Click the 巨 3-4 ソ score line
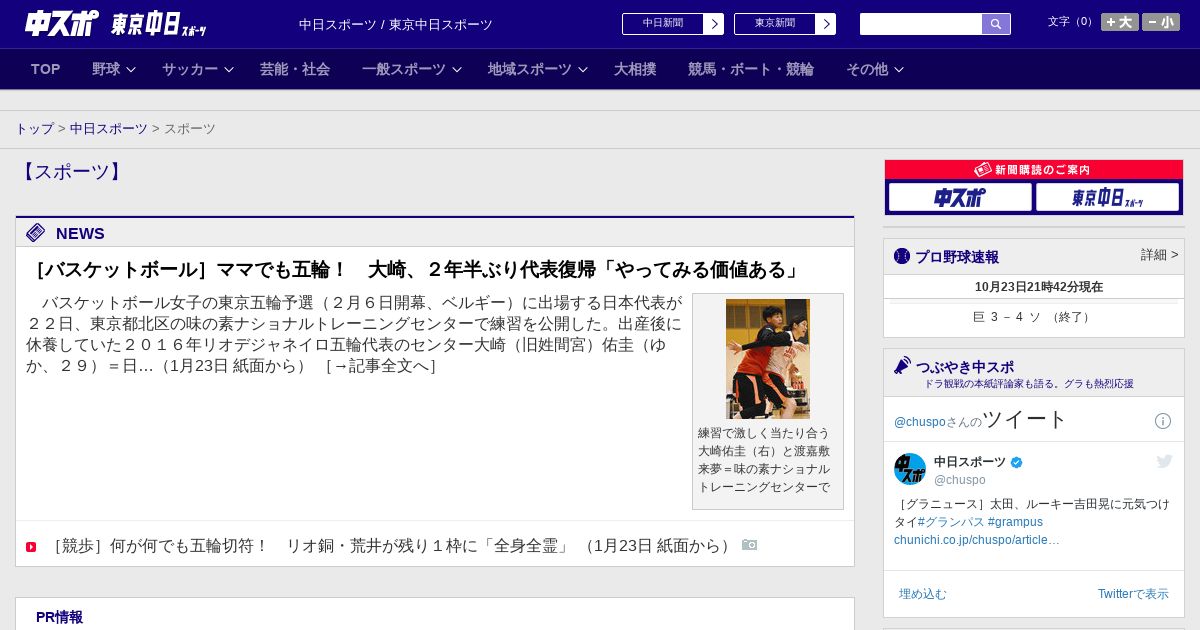This screenshot has height=630, width=1200. 1033,317
